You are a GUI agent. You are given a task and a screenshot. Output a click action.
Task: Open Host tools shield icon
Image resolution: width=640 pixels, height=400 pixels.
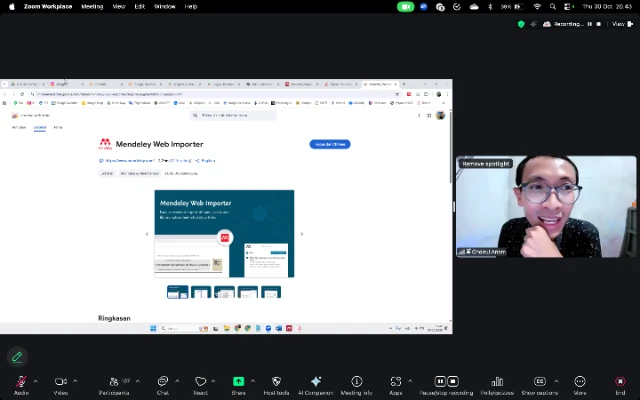(x=276, y=381)
